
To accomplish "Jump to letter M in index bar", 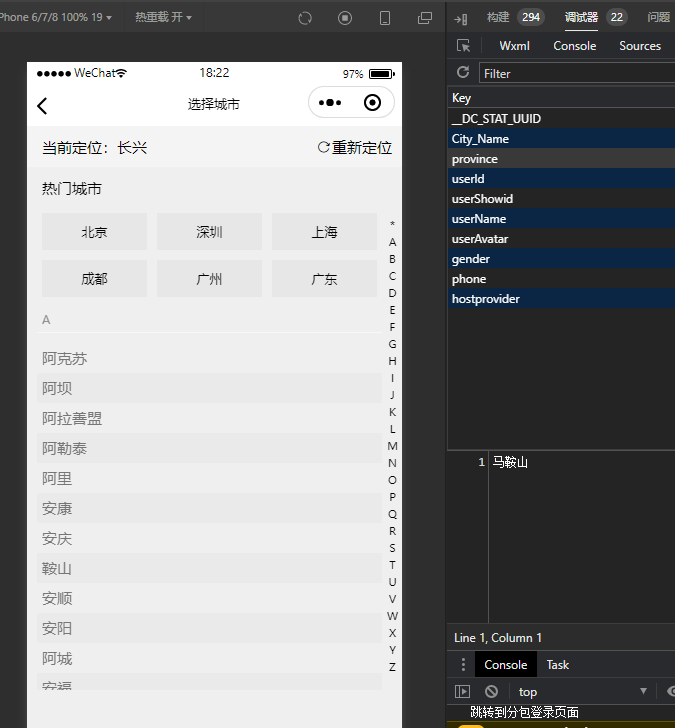I will 392,446.
